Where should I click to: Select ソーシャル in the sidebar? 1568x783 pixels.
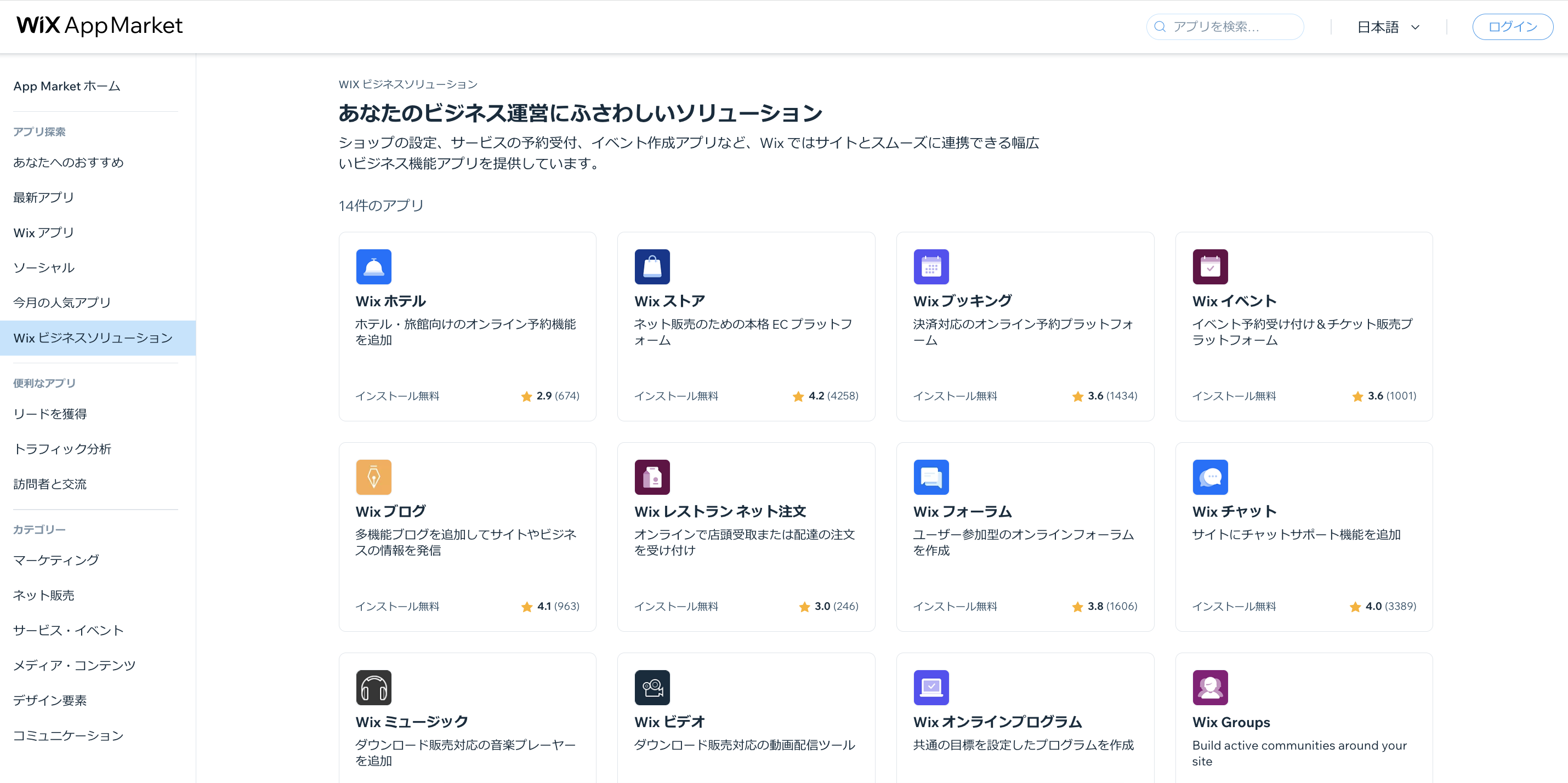click(43, 267)
